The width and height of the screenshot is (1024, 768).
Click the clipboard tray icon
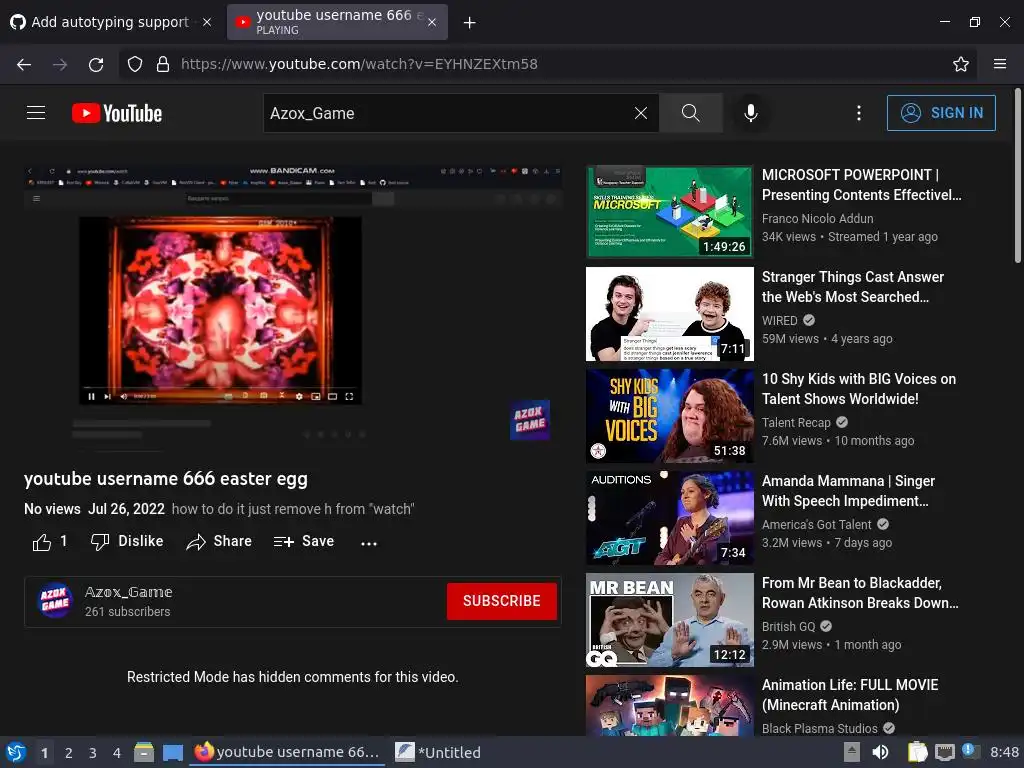pyautogui.click(x=918, y=752)
